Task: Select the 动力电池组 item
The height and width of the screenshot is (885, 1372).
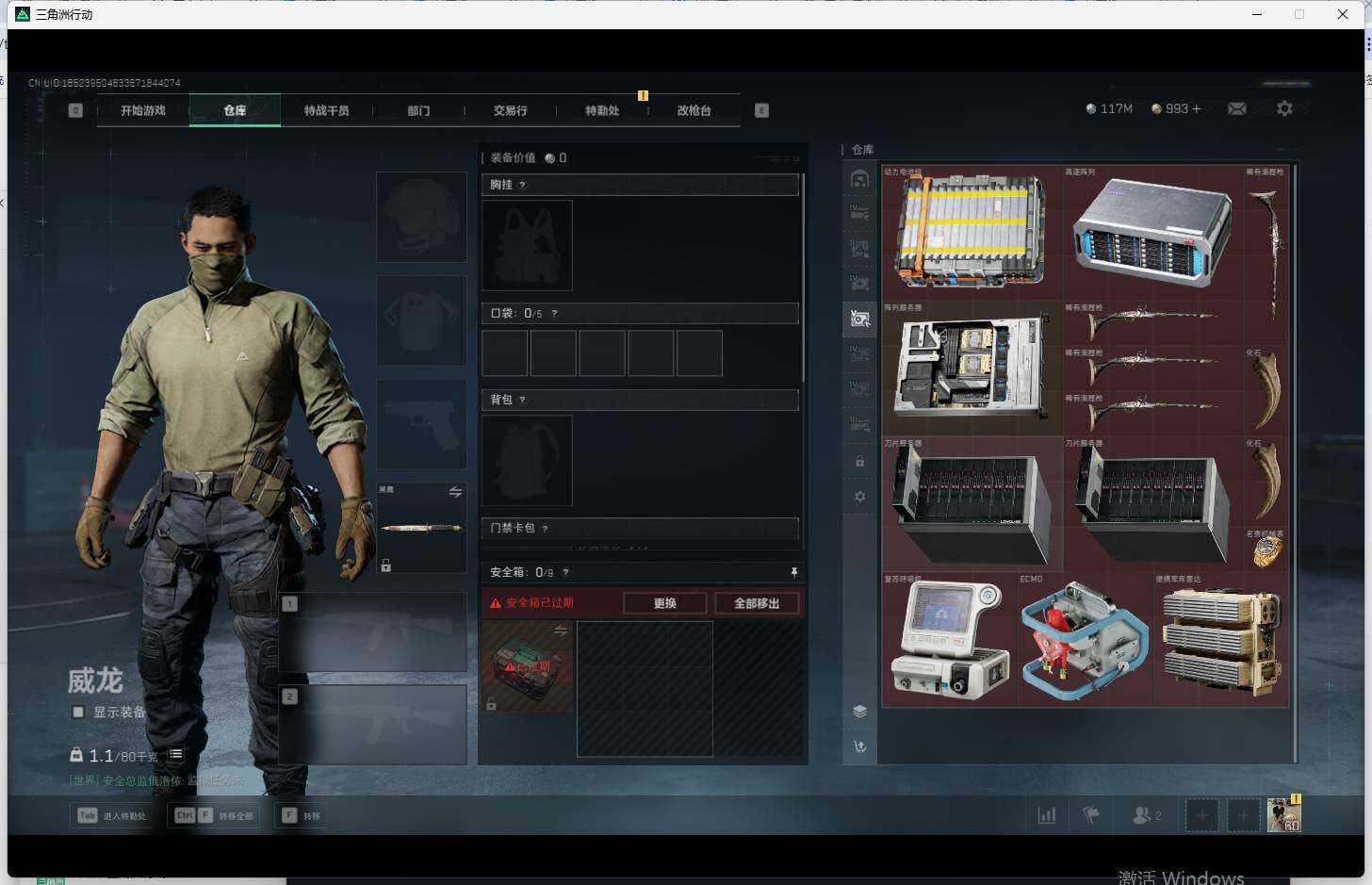Action: coord(972,233)
